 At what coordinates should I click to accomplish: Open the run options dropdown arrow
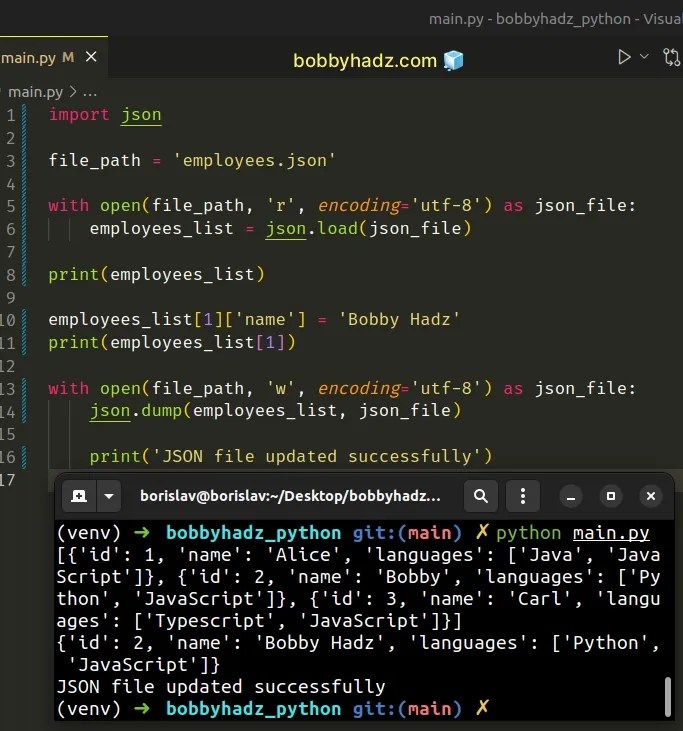click(x=644, y=56)
